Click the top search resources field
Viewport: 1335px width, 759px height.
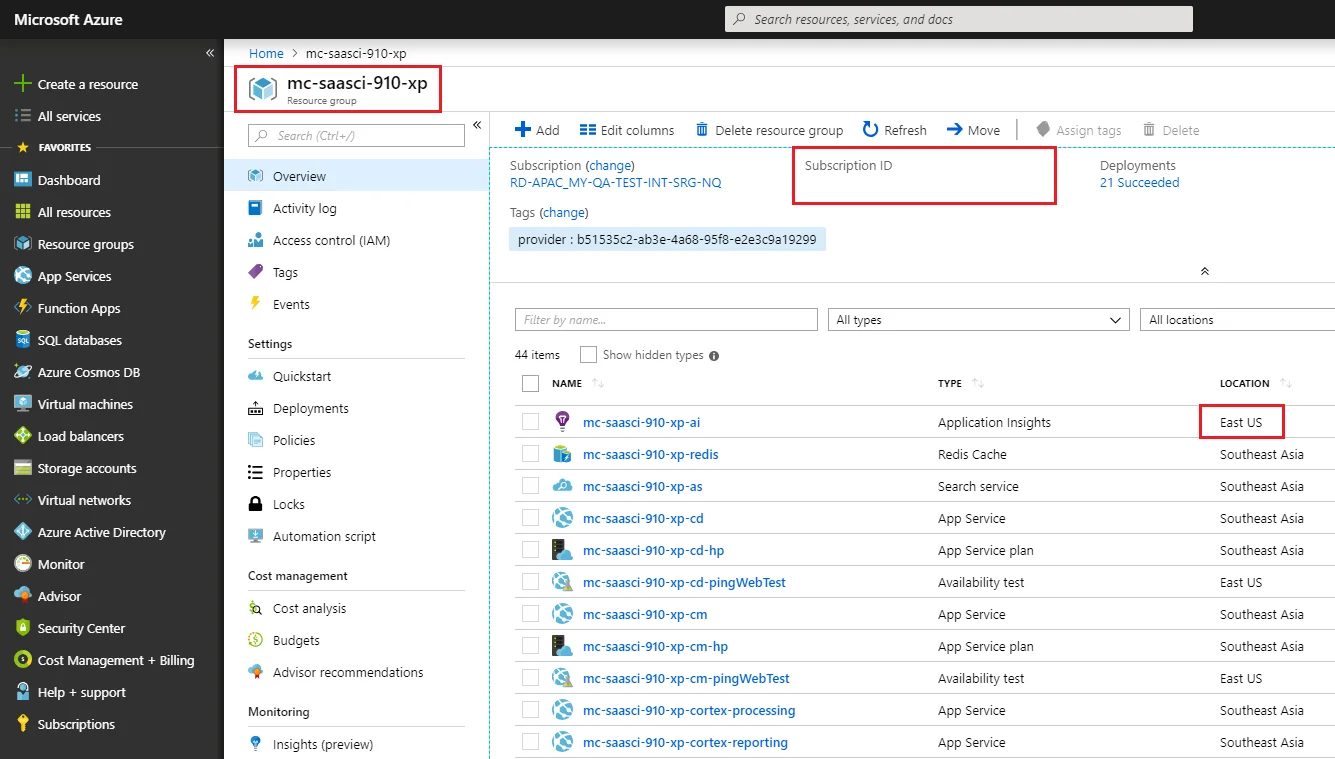[x=959, y=19]
